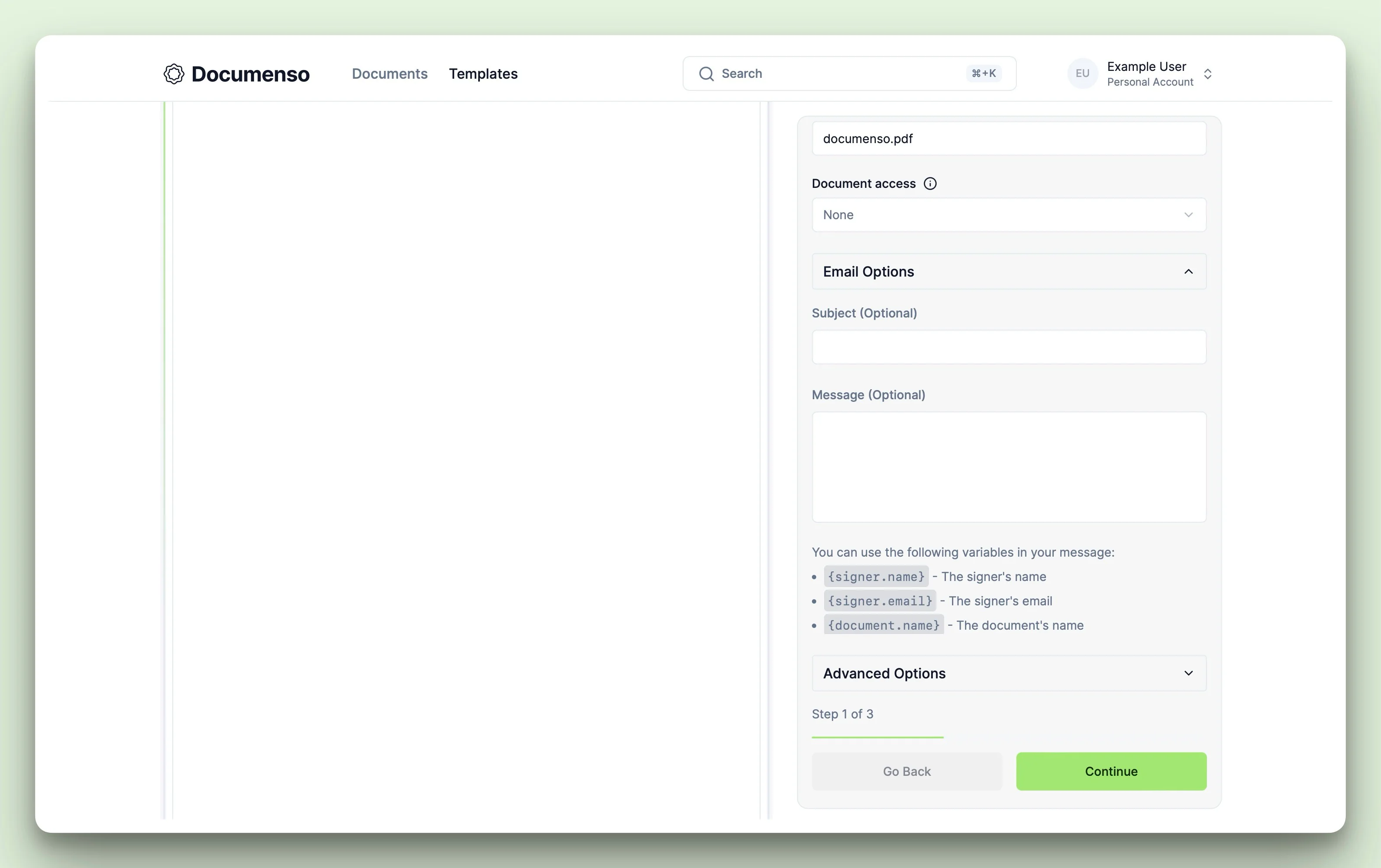Click the search magnifier icon
The image size is (1381, 868).
706,74
